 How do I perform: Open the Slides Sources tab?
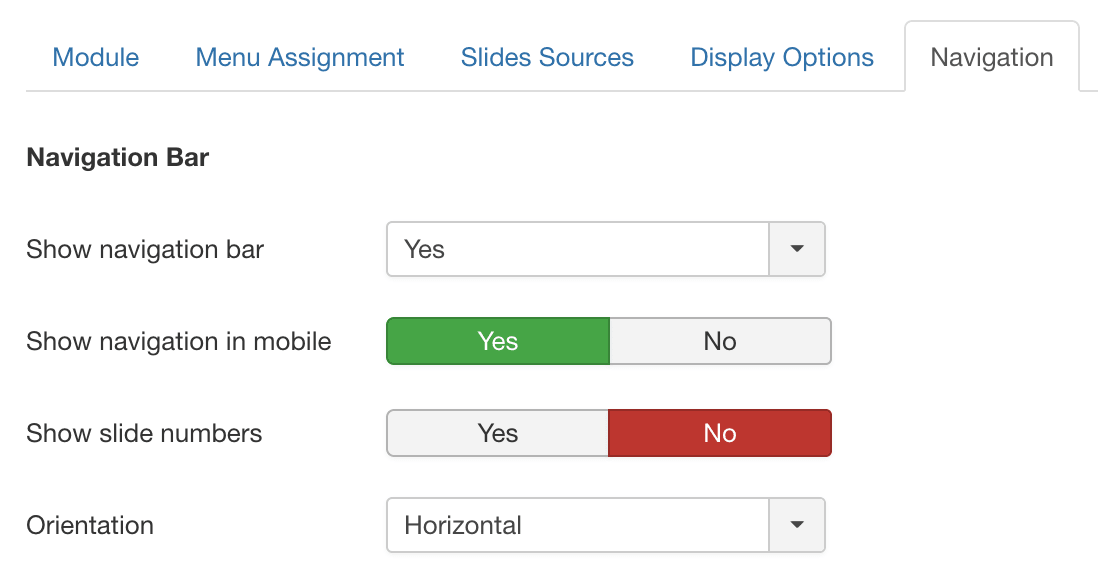tap(547, 57)
